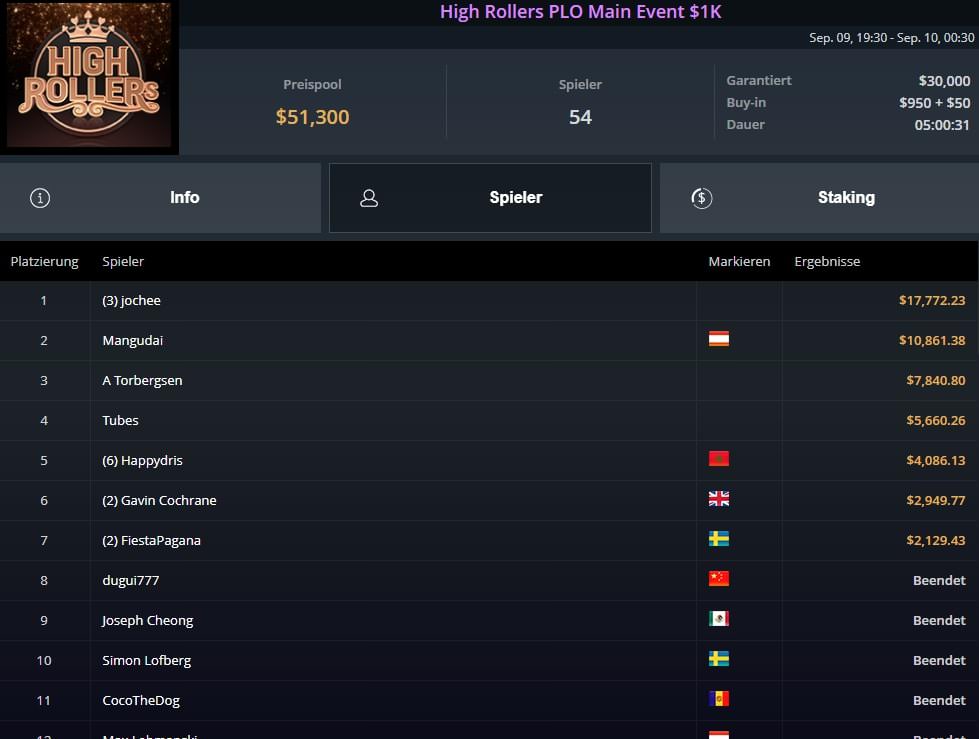Click the dollar staking icon
This screenshot has width=979, height=739.
click(702, 198)
